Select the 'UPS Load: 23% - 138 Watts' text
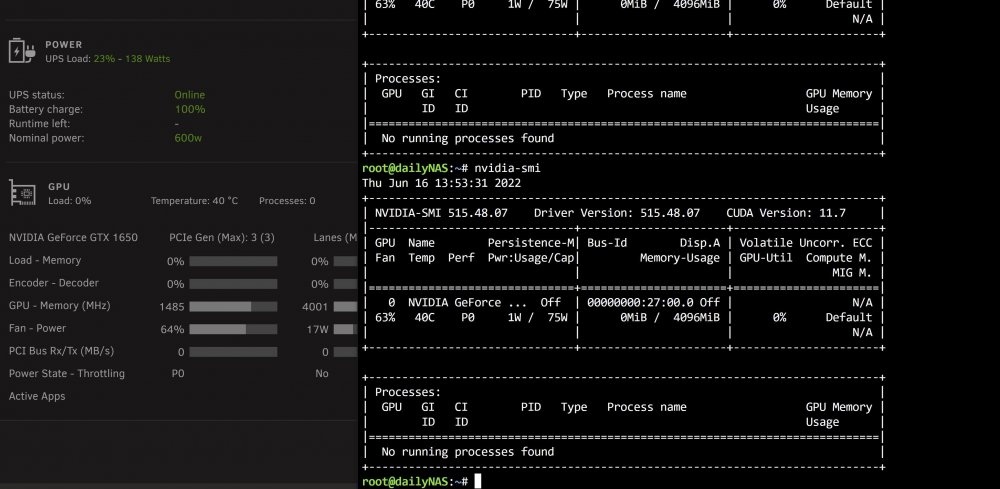Viewport: 1000px width, 489px height. click(108, 59)
